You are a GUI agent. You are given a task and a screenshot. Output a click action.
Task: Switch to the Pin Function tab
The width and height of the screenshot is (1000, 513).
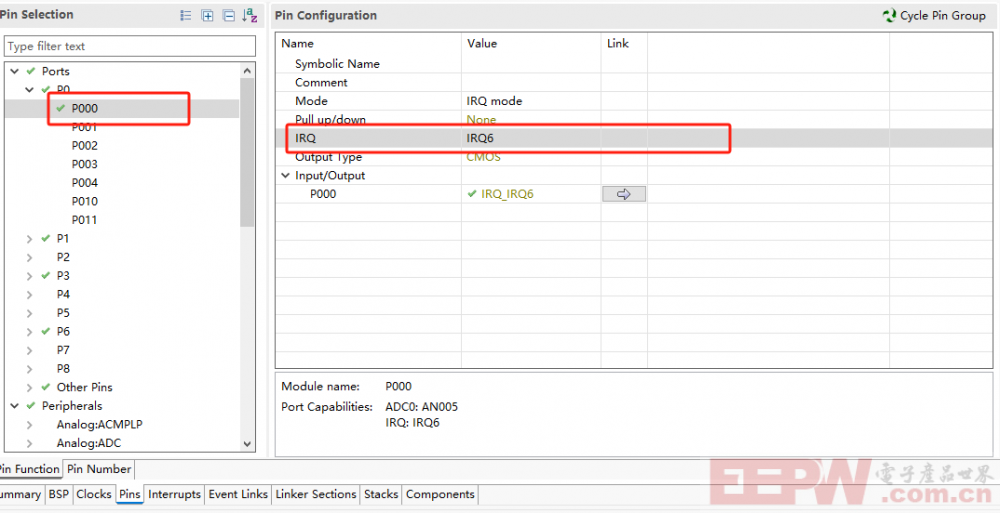coord(29,469)
